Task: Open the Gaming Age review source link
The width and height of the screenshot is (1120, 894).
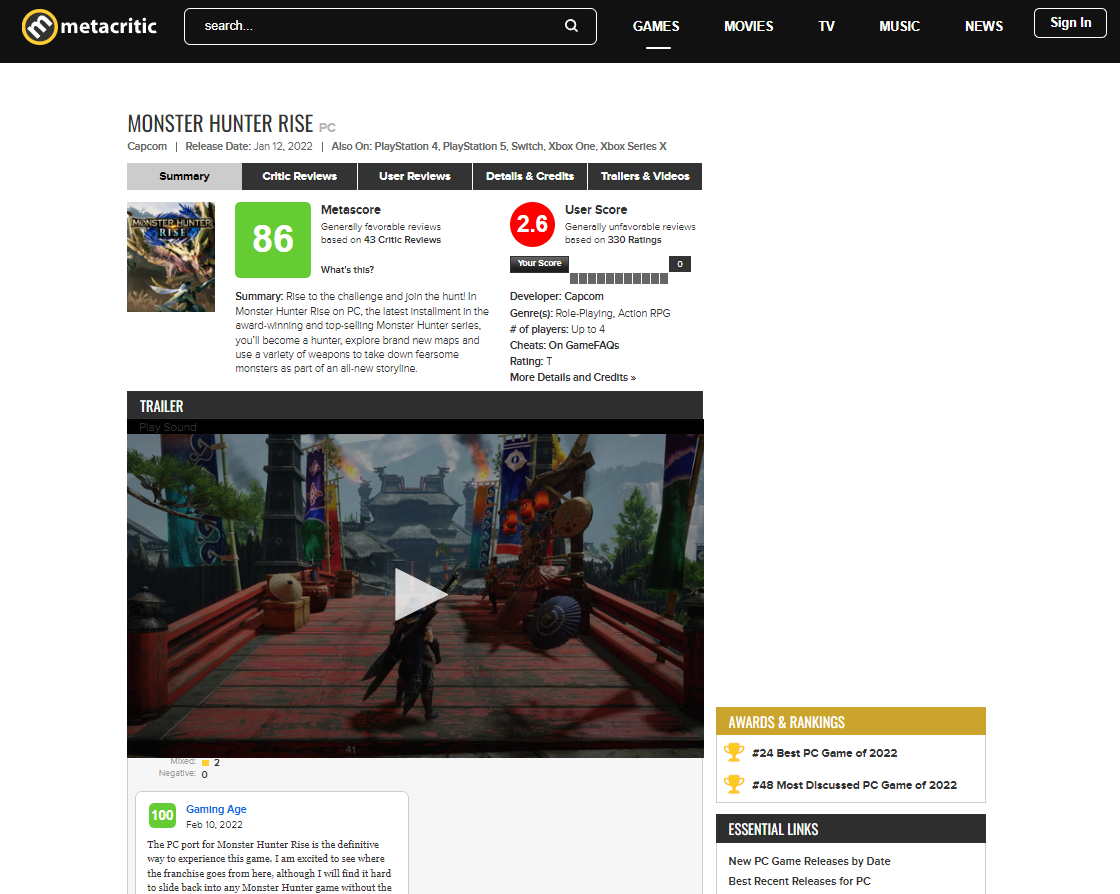Action: tap(216, 809)
